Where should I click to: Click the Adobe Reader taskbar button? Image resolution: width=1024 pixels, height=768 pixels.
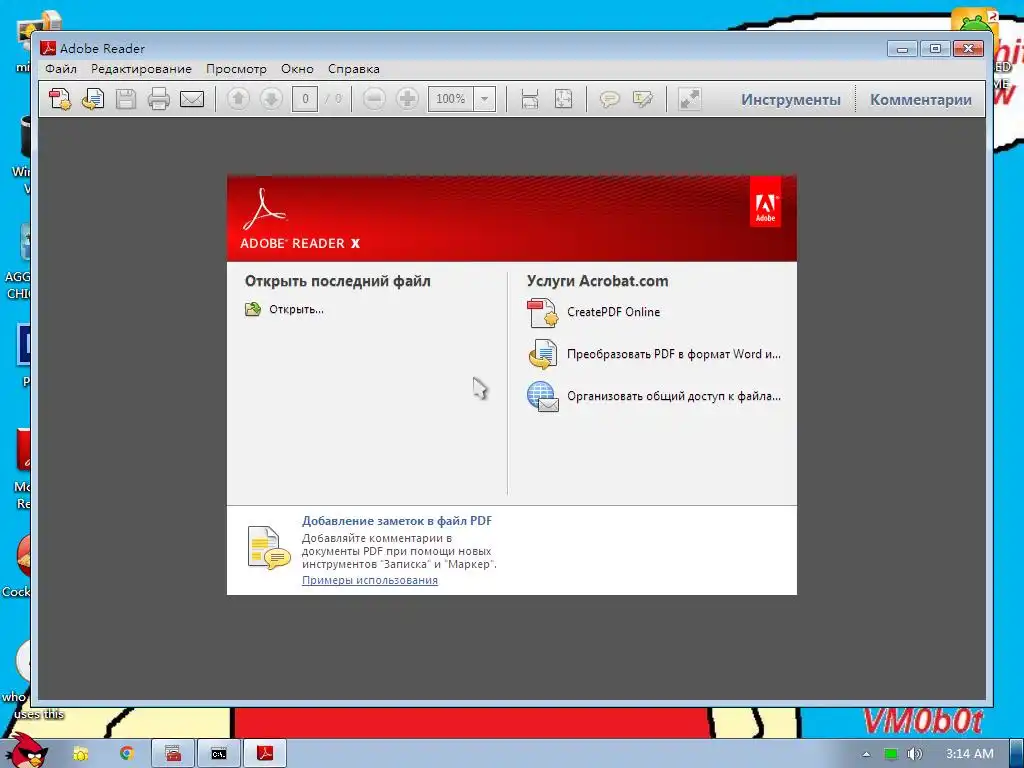(264, 754)
